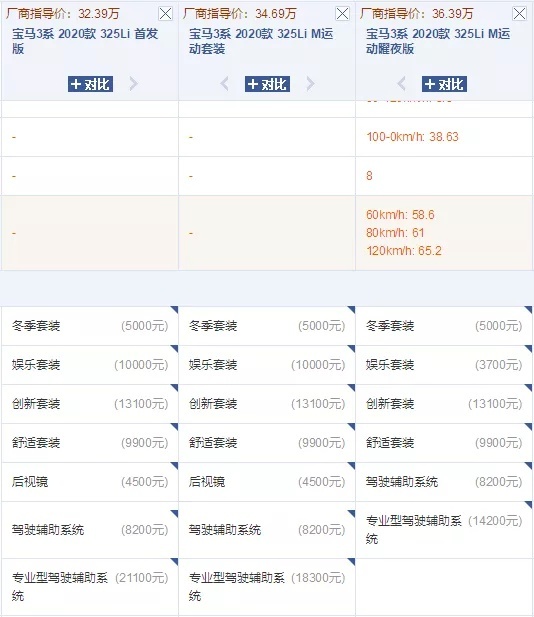Expand 舒适套装 corner marker in 首发版 column
This screenshot has height=617, width=534.
175,427
